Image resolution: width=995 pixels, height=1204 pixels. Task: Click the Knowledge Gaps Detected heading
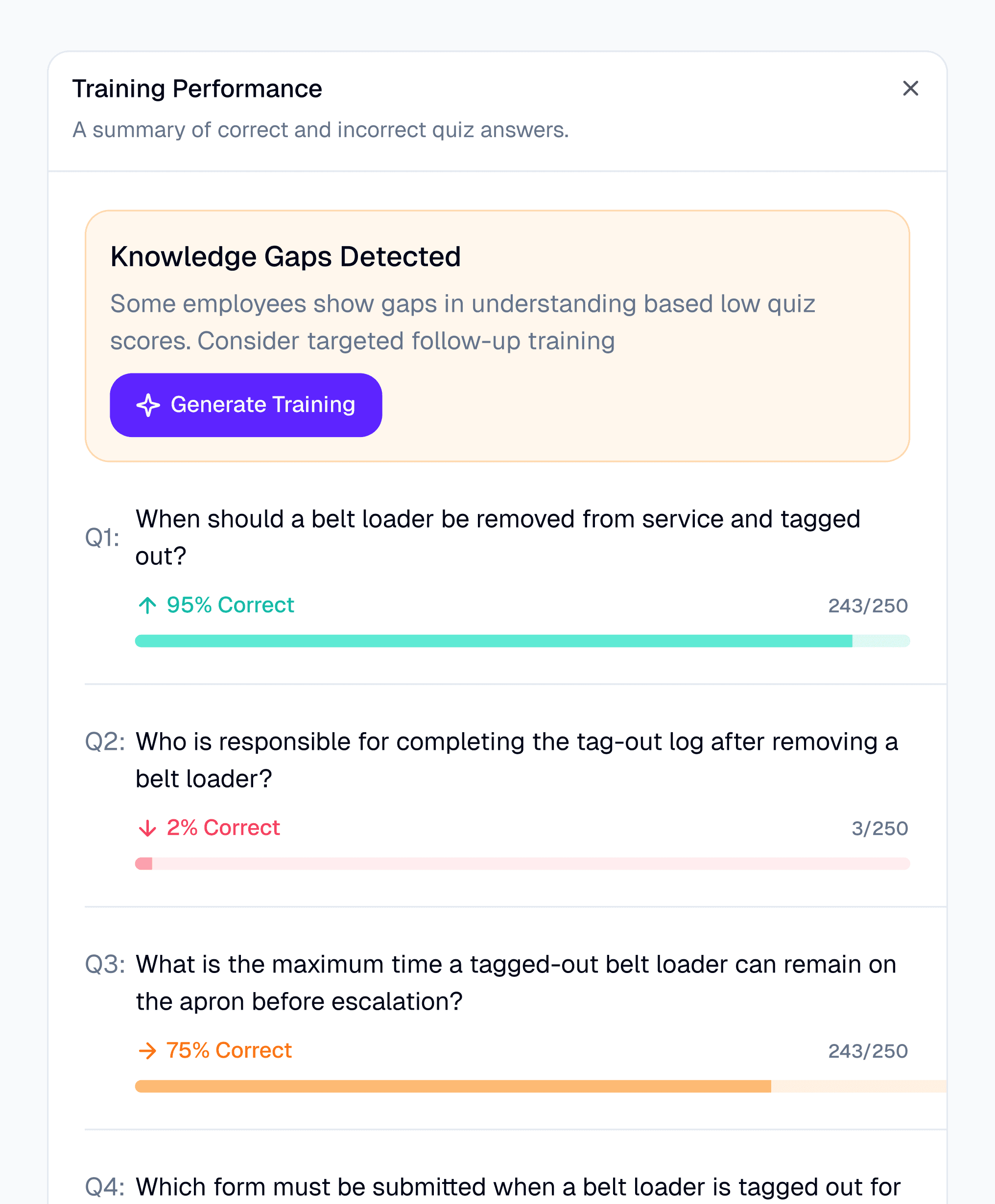(x=285, y=256)
